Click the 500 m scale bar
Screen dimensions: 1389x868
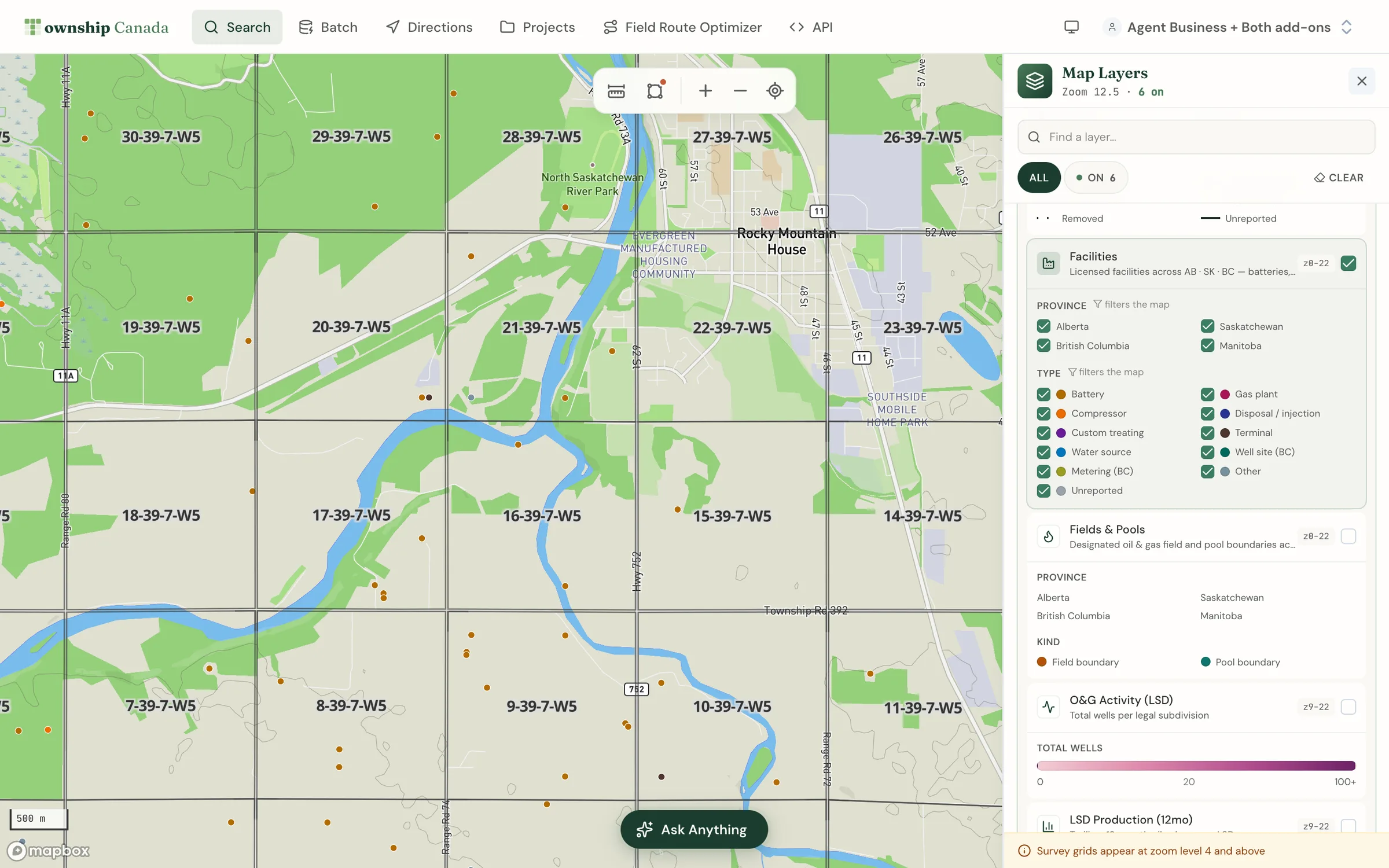coord(39,819)
